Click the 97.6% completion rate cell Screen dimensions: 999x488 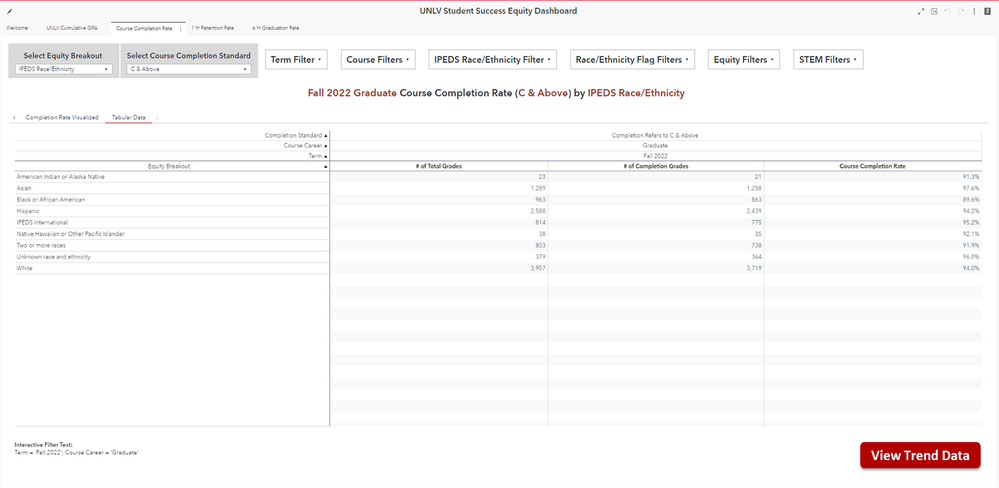[x=872, y=188]
